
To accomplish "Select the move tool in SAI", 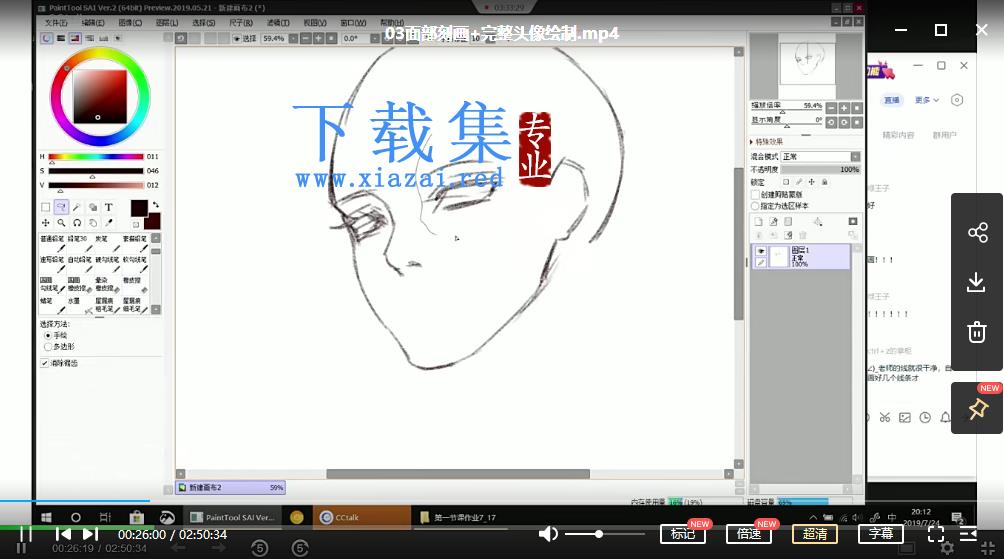I will coord(45,223).
